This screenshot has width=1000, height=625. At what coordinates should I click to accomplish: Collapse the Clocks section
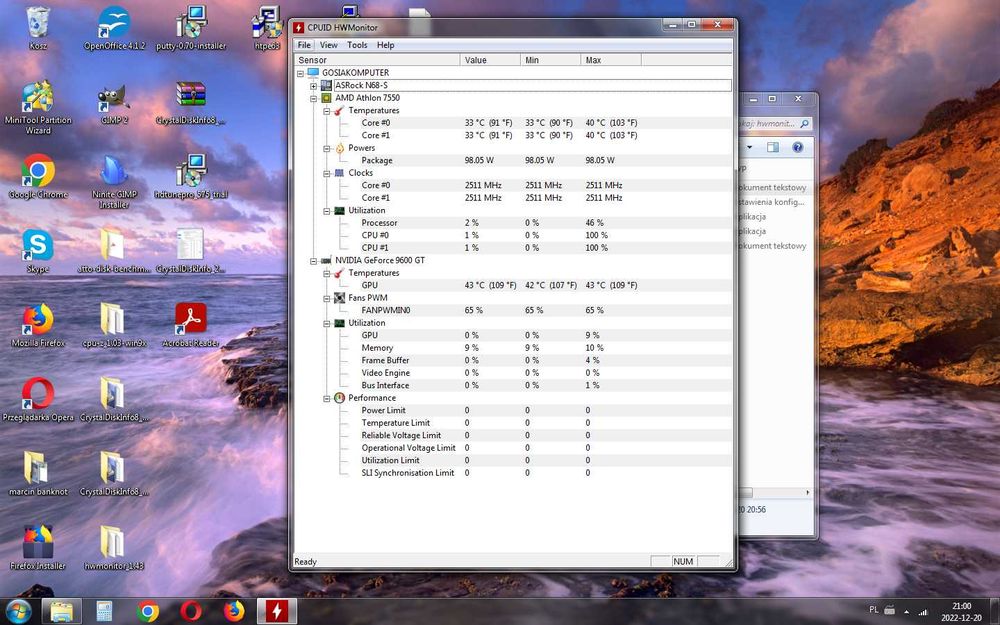(x=327, y=173)
